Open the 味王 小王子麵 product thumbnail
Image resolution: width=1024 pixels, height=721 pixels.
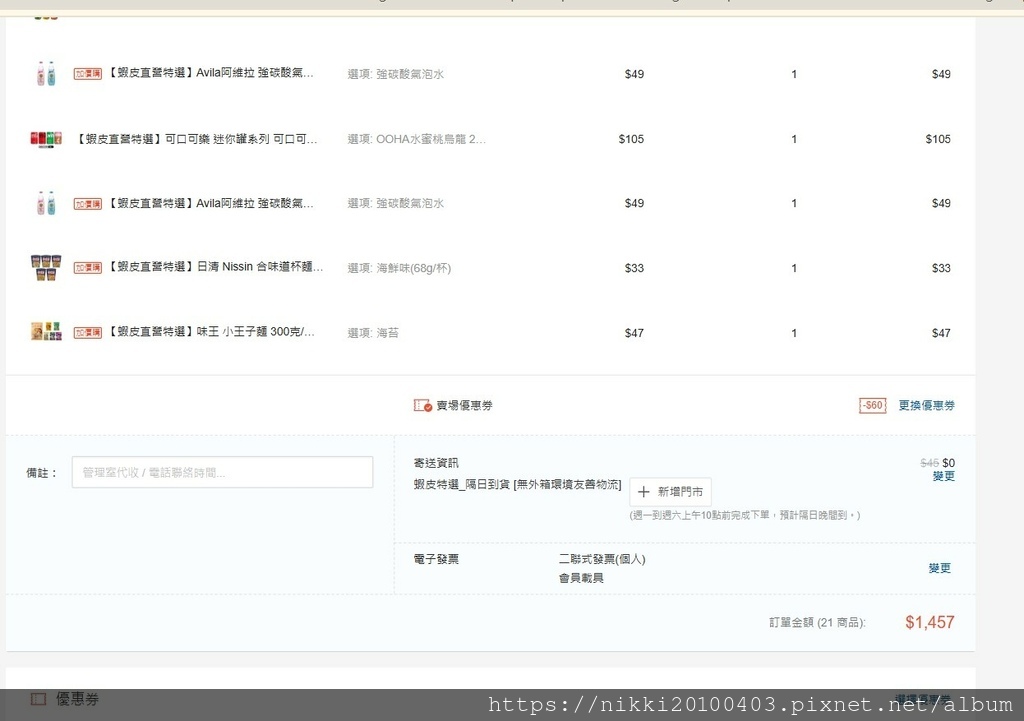click(46, 332)
